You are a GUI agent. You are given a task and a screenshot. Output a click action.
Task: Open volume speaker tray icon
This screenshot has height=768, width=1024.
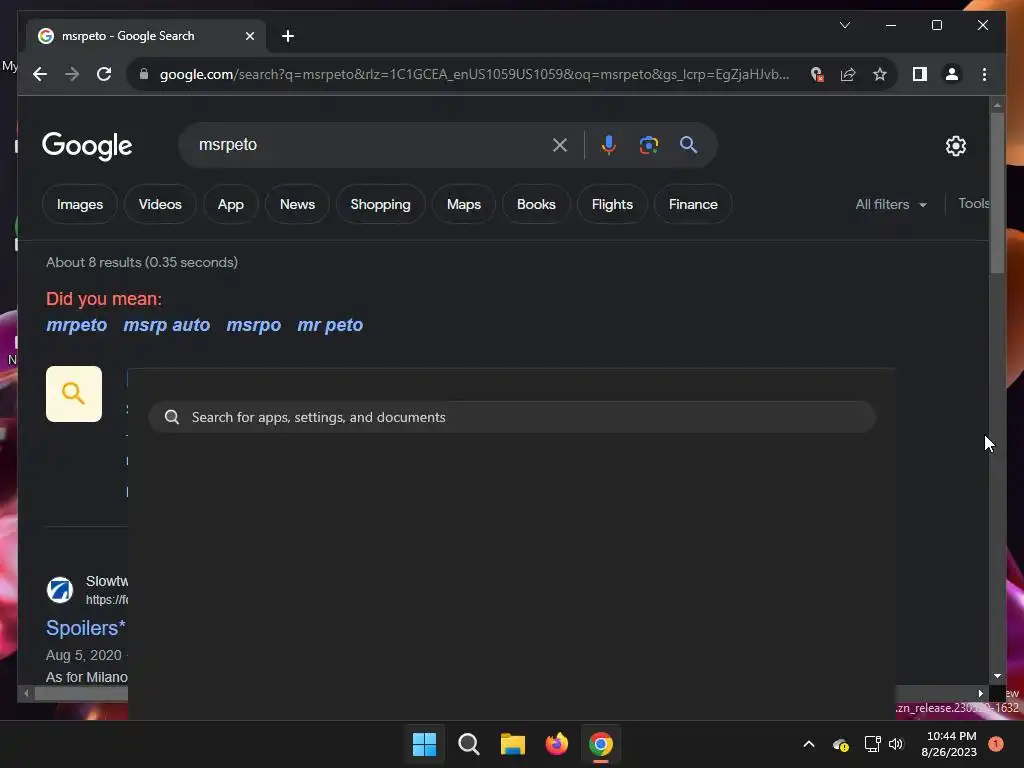pyautogui.click(x=896, y=744)
